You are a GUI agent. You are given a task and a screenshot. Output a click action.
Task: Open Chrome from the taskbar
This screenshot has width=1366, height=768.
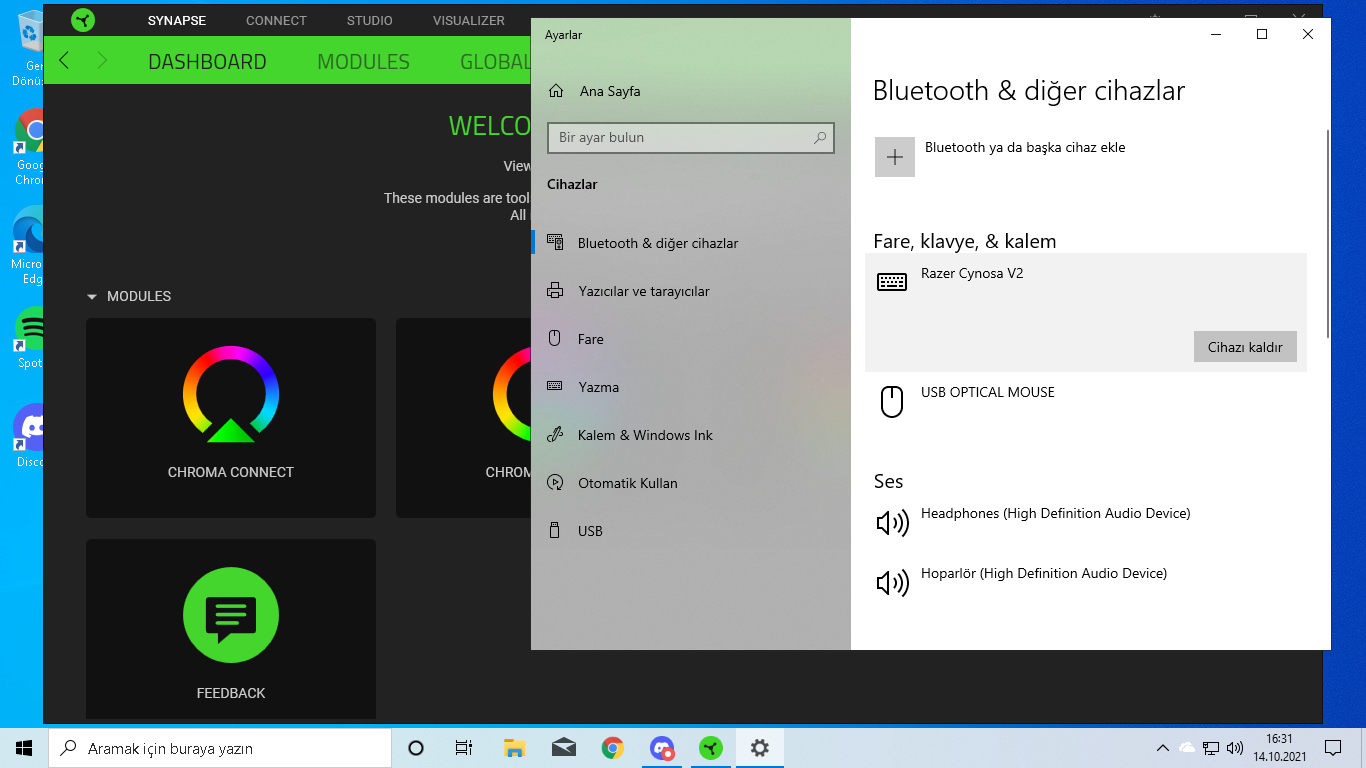coord(612,748)
